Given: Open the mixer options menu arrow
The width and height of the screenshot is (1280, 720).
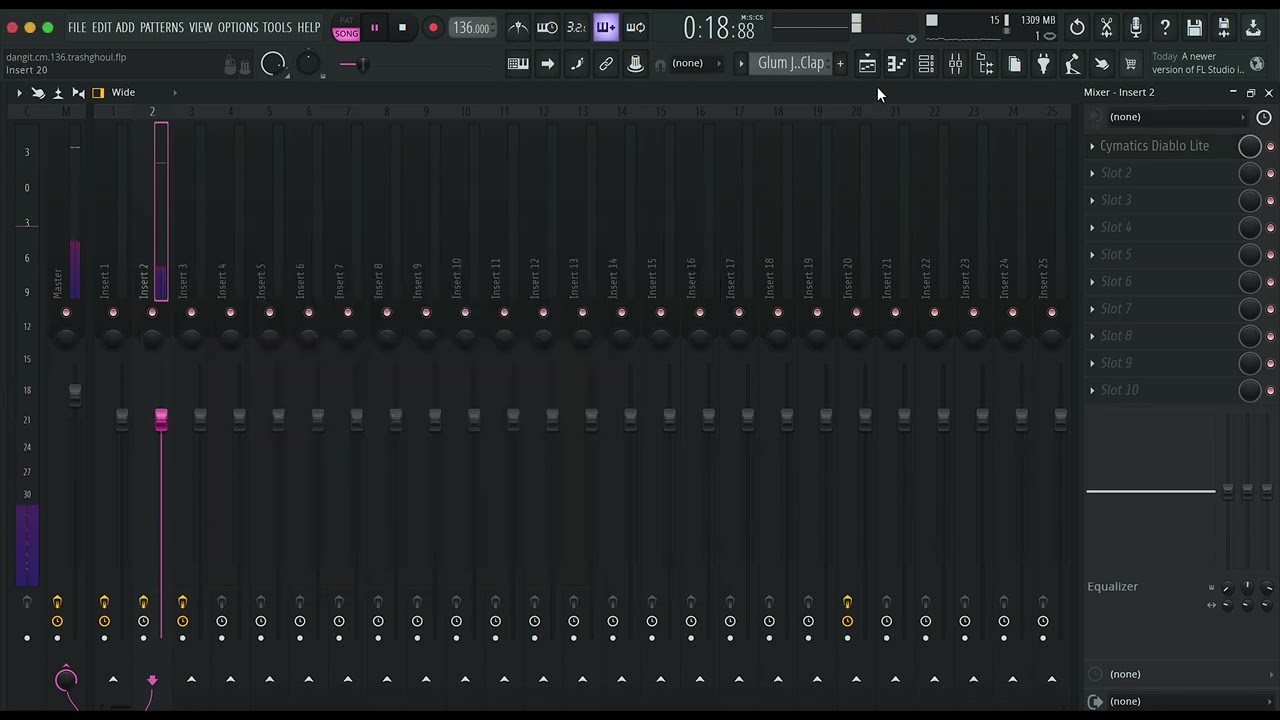Looking at the screenshot, I should (x=19, y=92).
